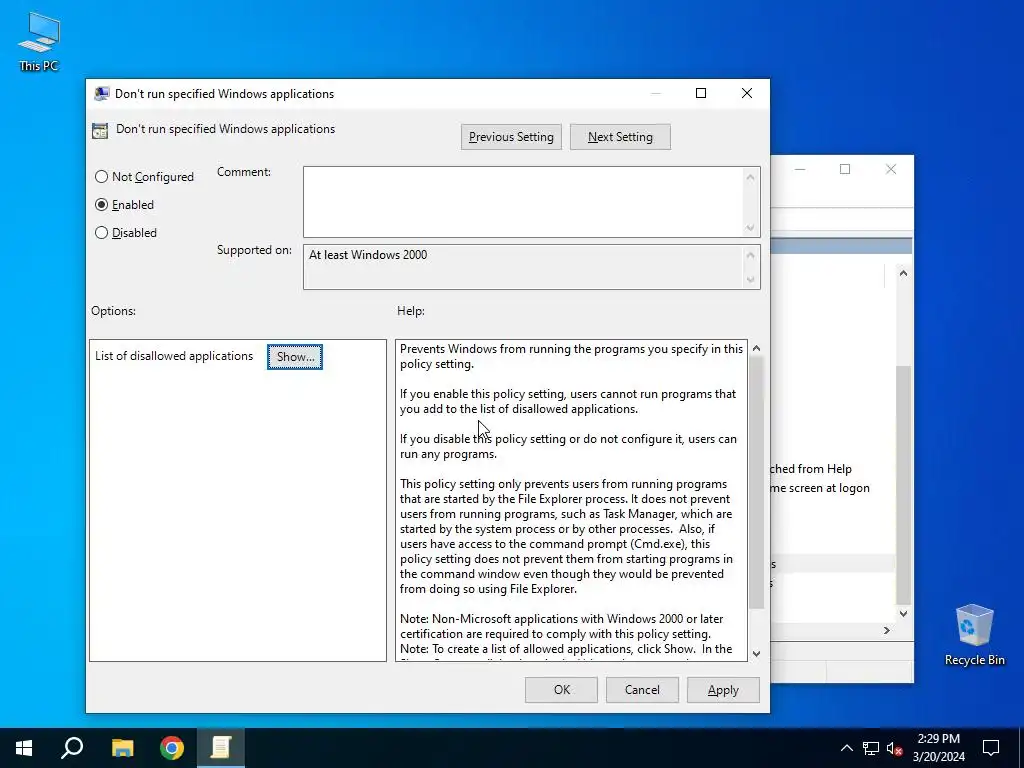
Task: Click the 'List of disallowed applications' label
Action: [174, 356]
